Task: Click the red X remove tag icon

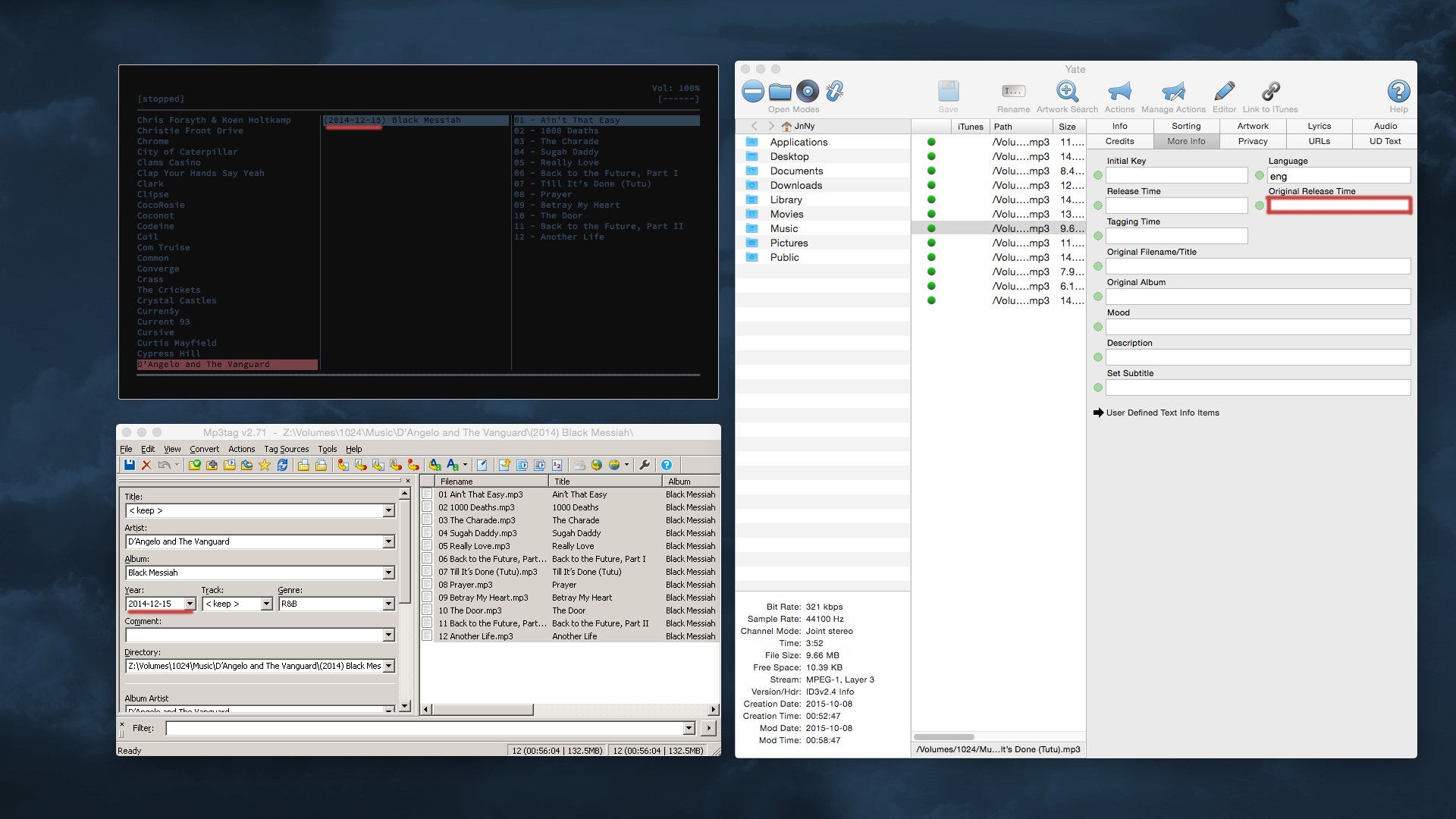Action: (147, 465)
